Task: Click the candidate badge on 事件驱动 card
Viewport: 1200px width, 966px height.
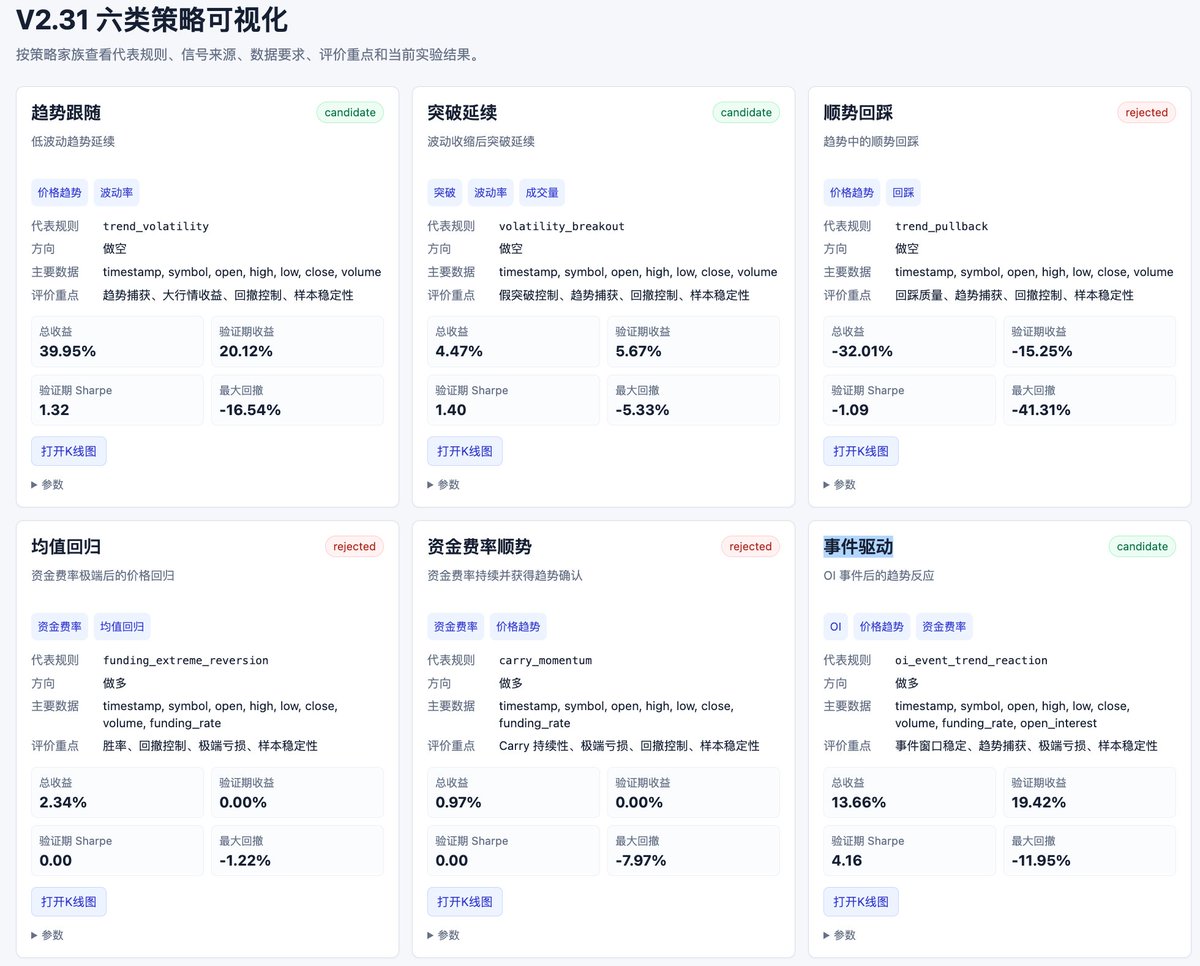Action: [x=1142, y=547]
